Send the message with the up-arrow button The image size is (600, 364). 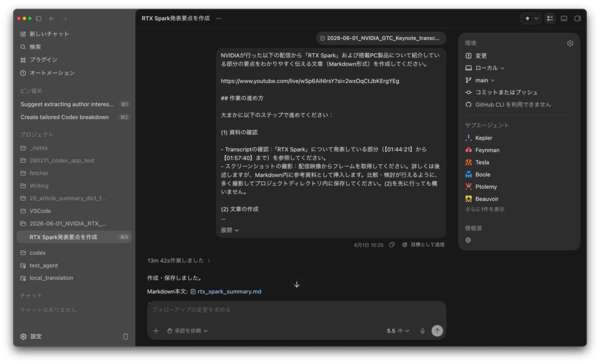(x=437, y=331)
